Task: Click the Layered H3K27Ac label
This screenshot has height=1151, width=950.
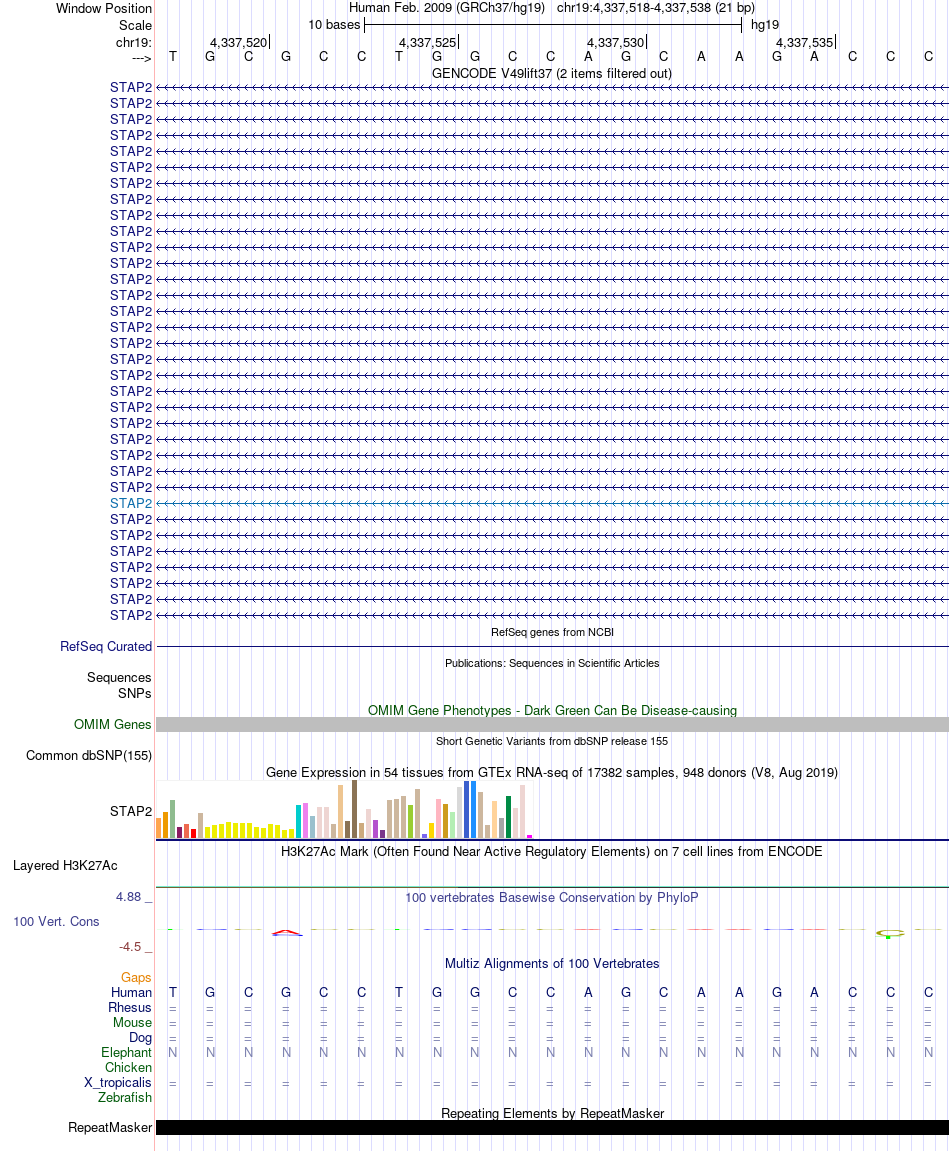Action: pyautogui.click(x=65, y=865)
